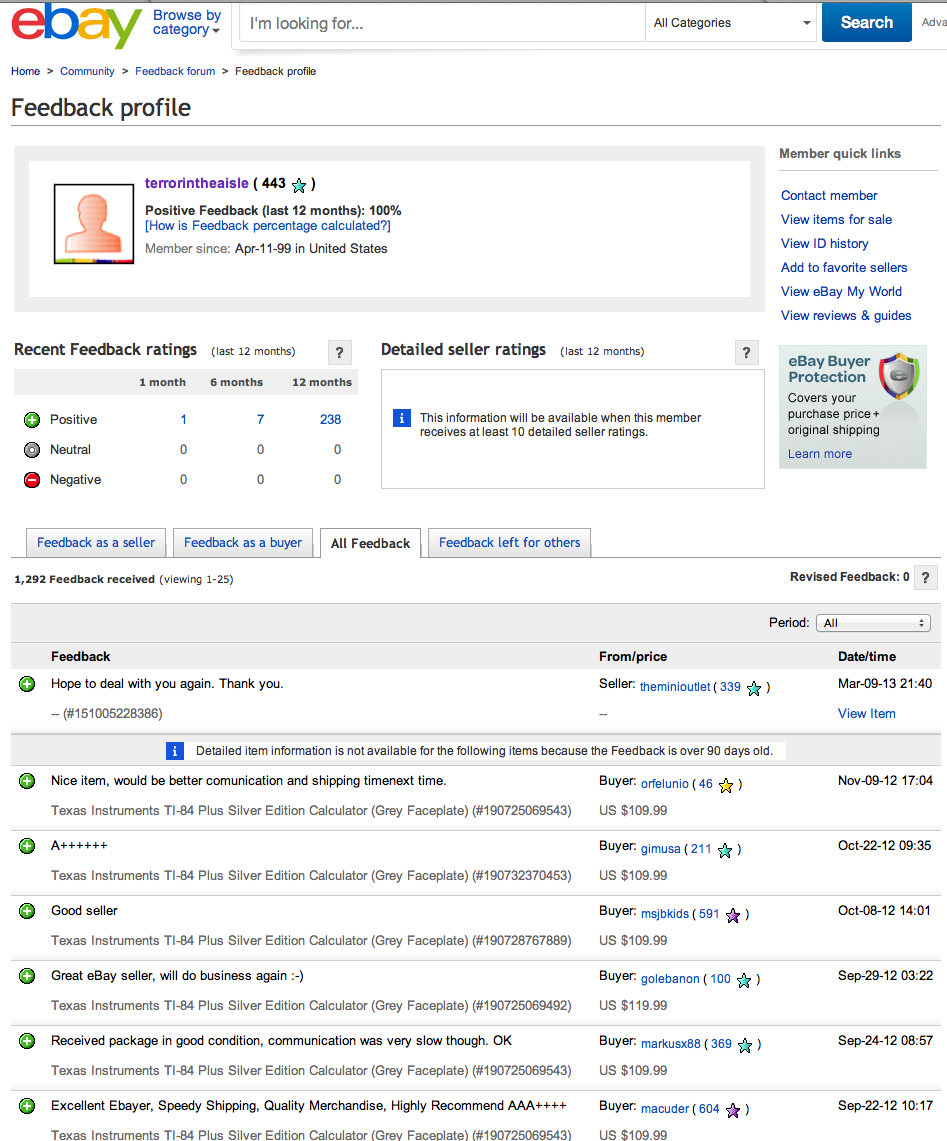Screen dimensions: 947x1141
Task: Open the Period dropdown set to All
Action: [x=873, y=623]
